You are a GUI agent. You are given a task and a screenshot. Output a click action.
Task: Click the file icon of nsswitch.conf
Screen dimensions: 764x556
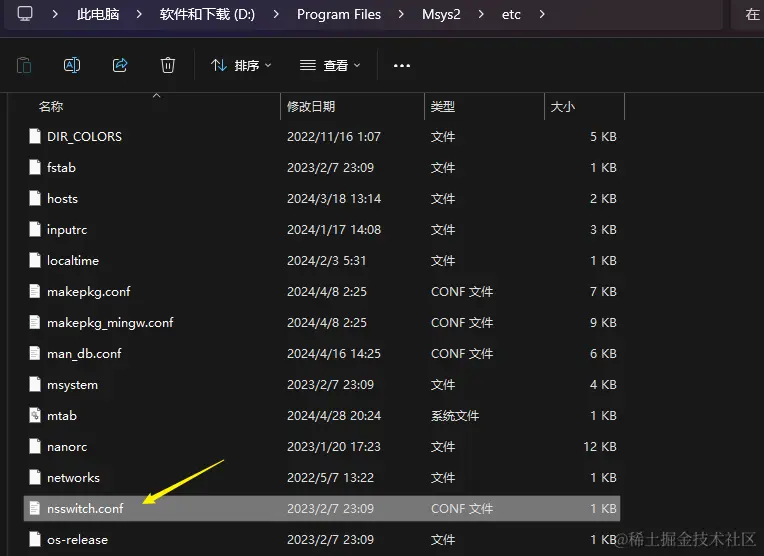pos(35,508)
